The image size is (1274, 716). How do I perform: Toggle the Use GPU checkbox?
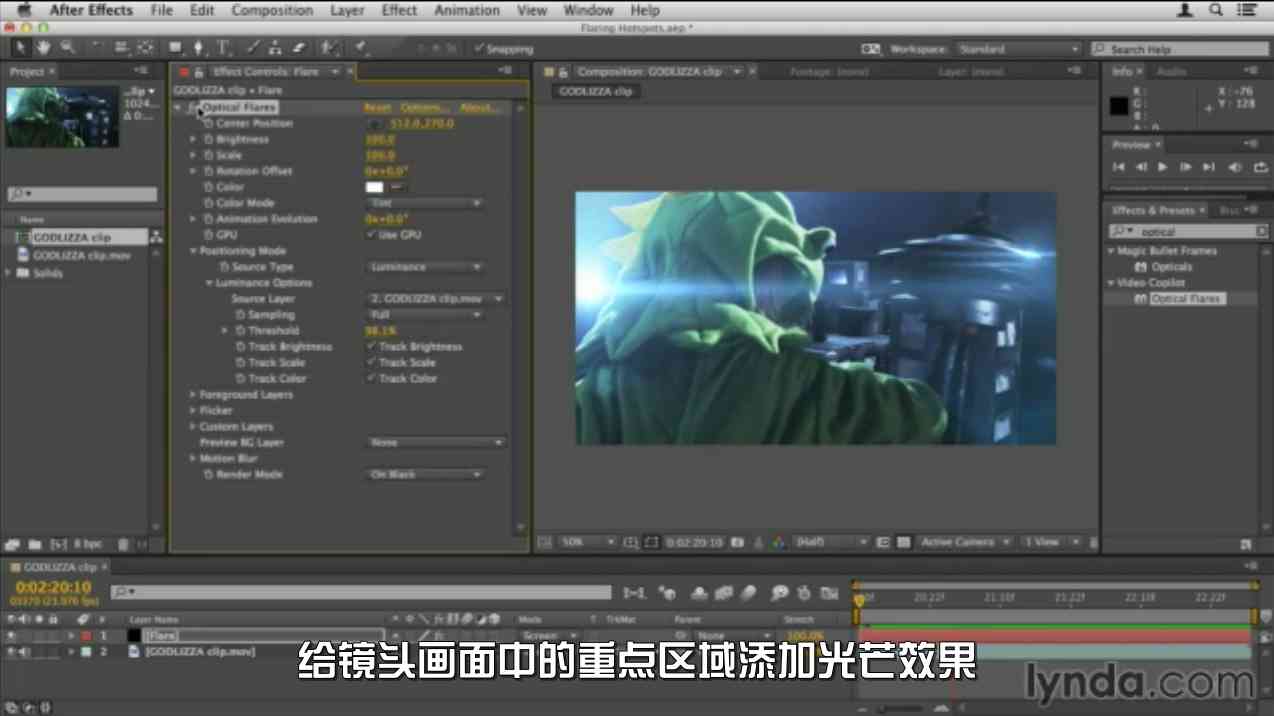[371, 235]
